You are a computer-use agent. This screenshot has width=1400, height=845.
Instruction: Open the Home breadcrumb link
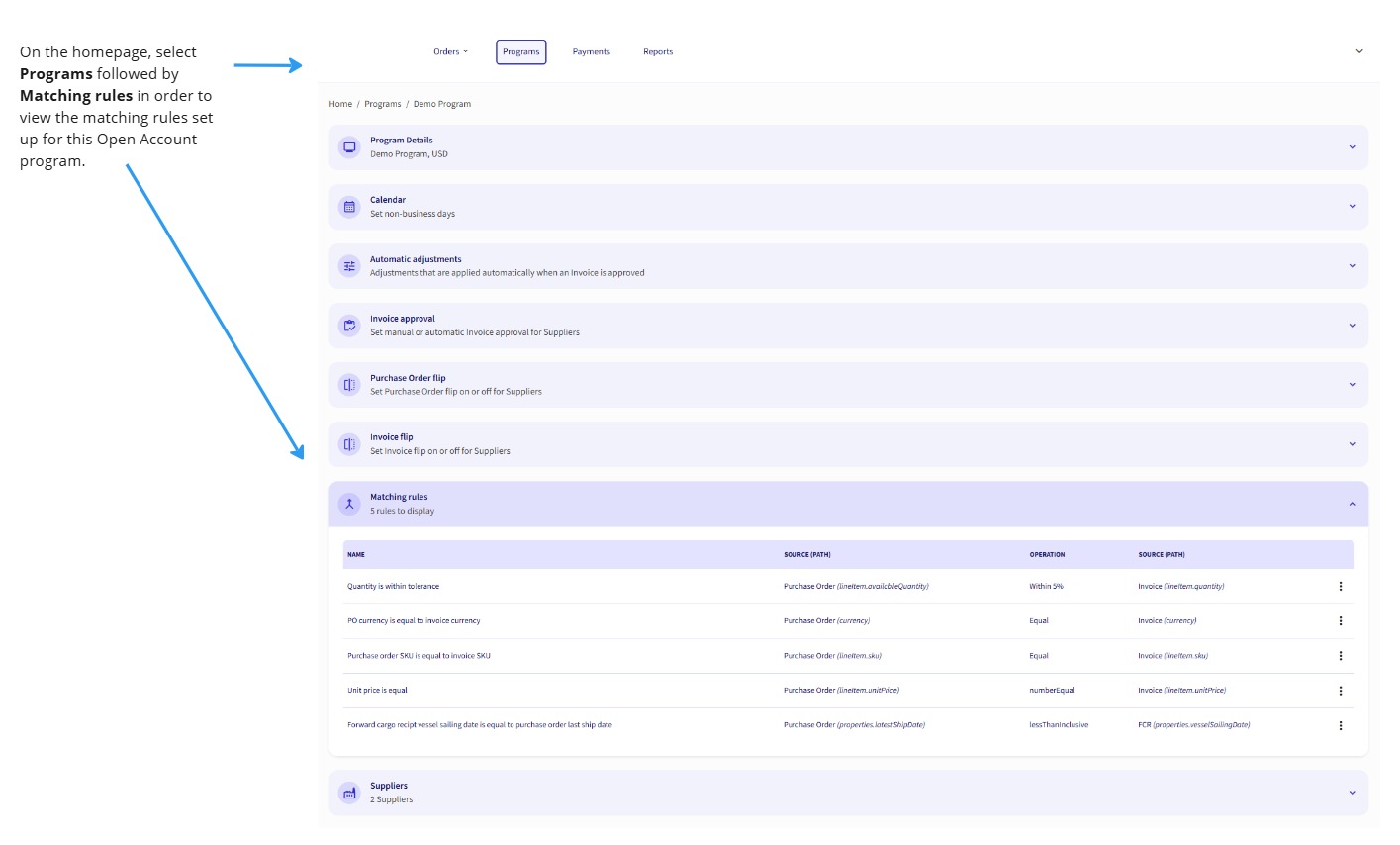click(339, 103)
